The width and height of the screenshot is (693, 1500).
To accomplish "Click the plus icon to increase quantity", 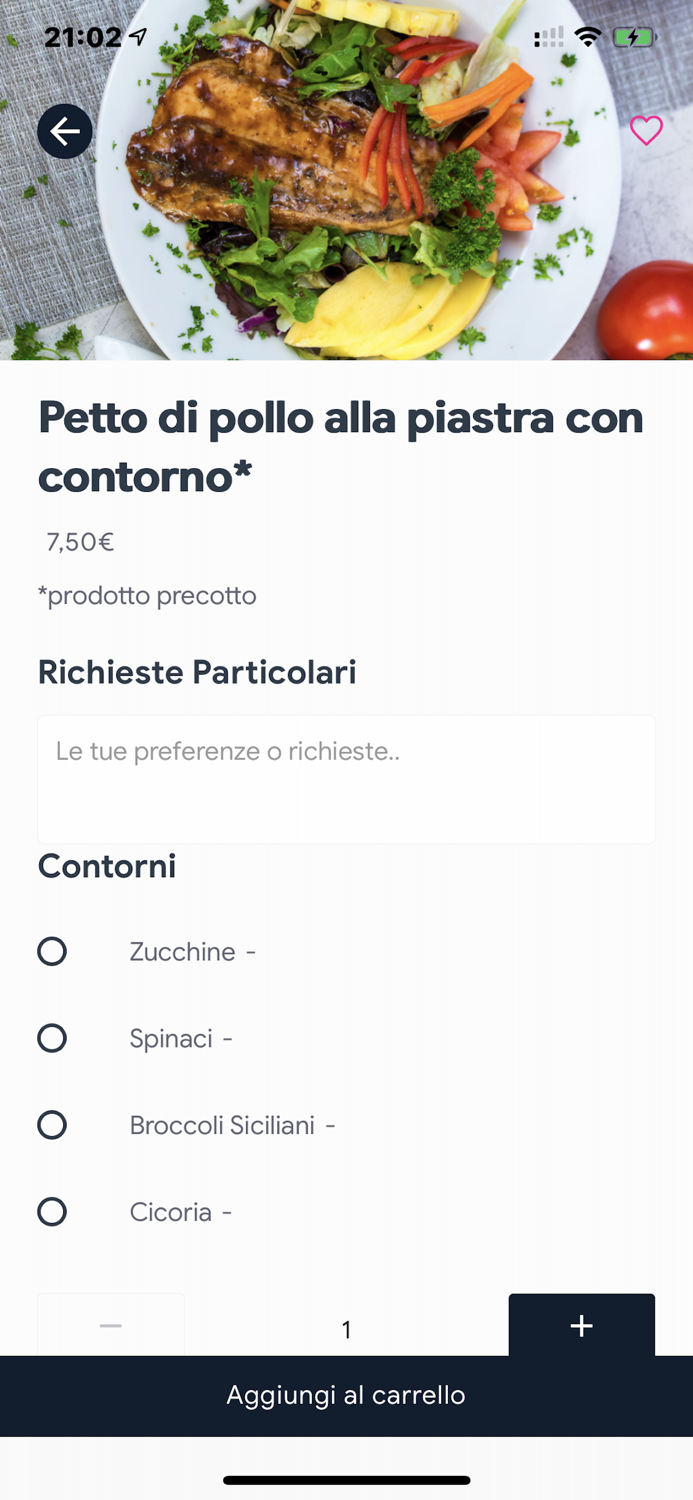I will pos(581,1325).
